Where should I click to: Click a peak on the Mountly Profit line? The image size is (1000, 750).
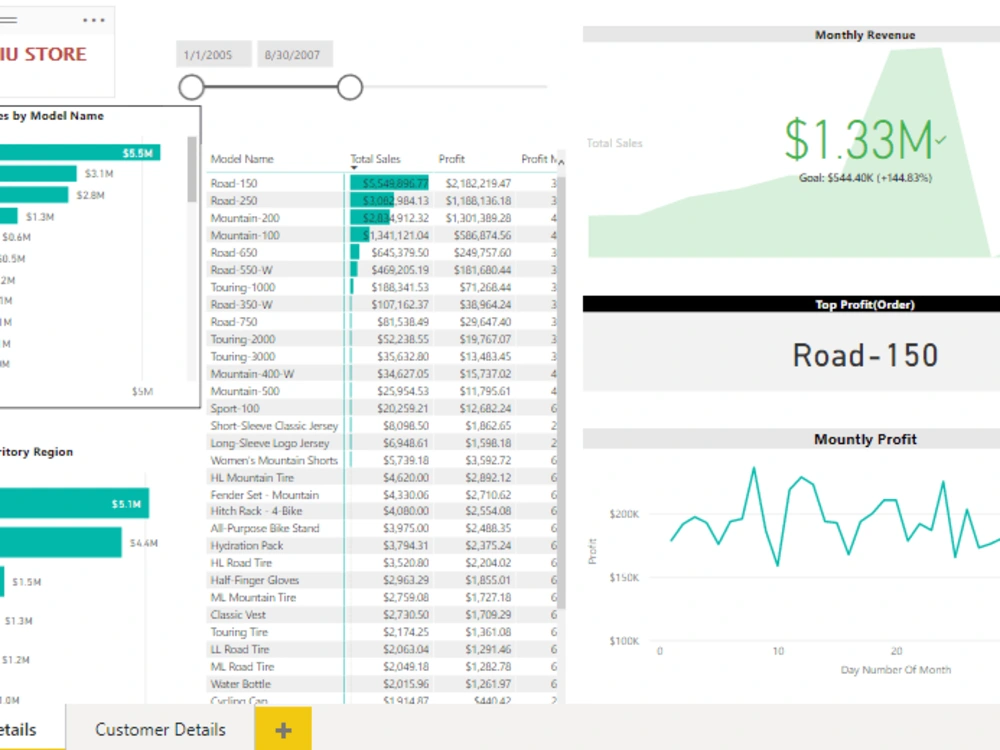pyautogui.click(x=755, y=467)
